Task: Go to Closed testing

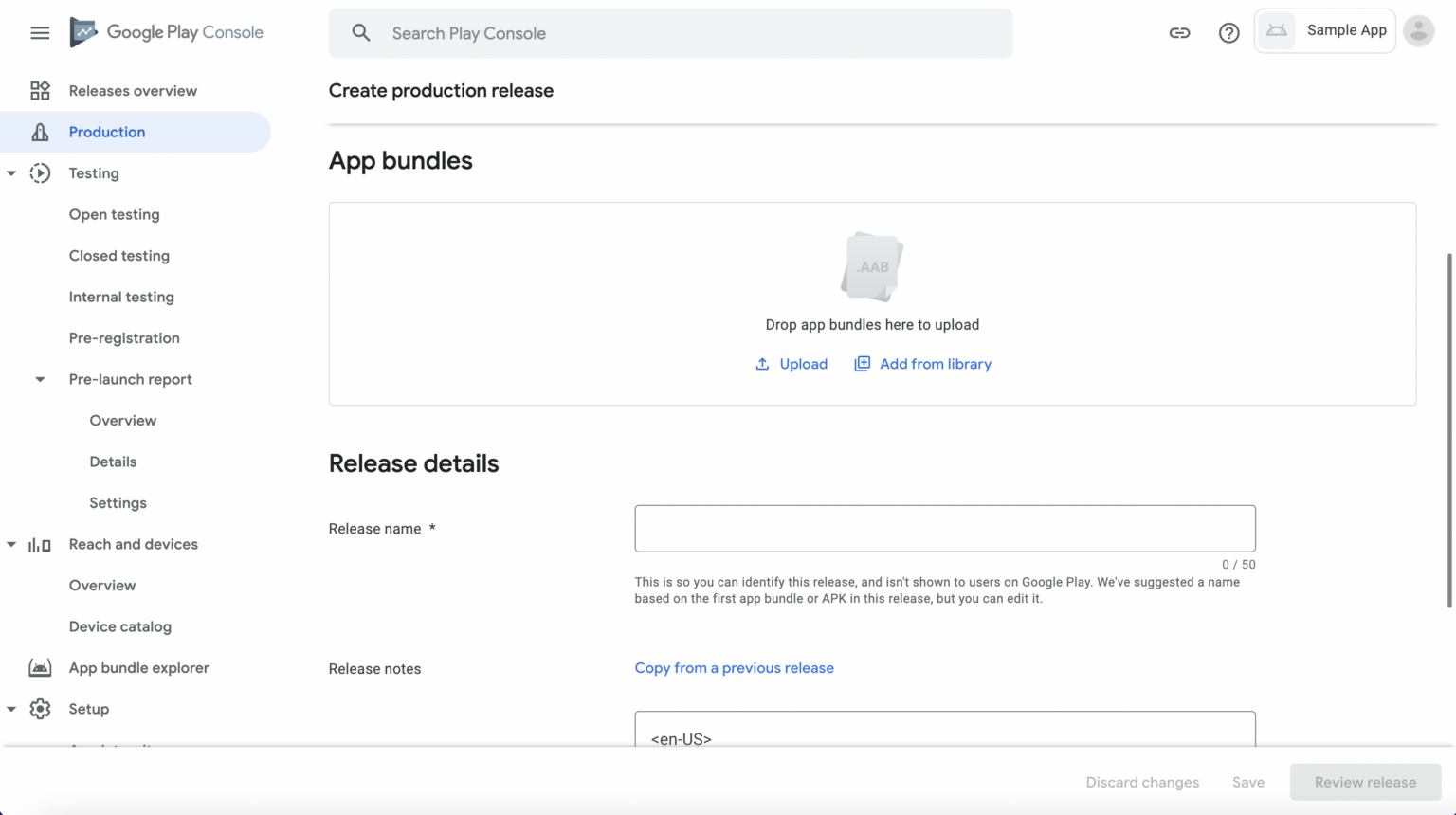Action: click(x=119, y=256)
